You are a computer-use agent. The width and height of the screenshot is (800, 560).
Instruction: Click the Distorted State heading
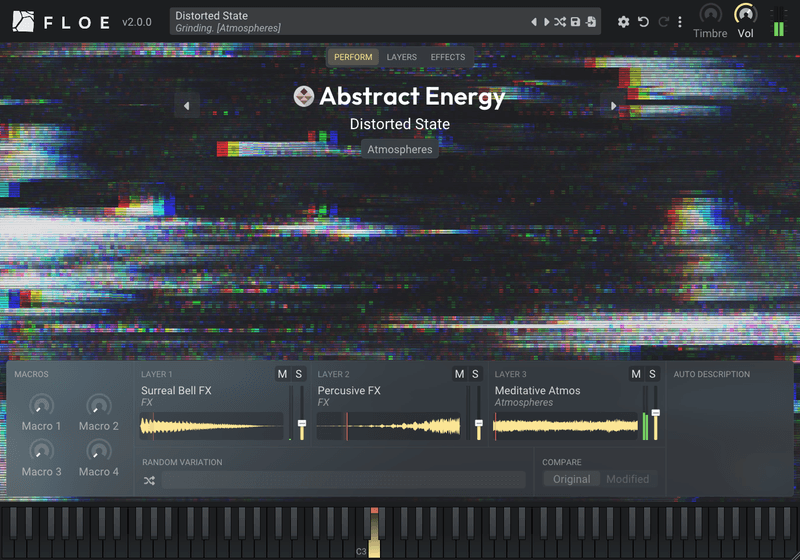[399, 124]
